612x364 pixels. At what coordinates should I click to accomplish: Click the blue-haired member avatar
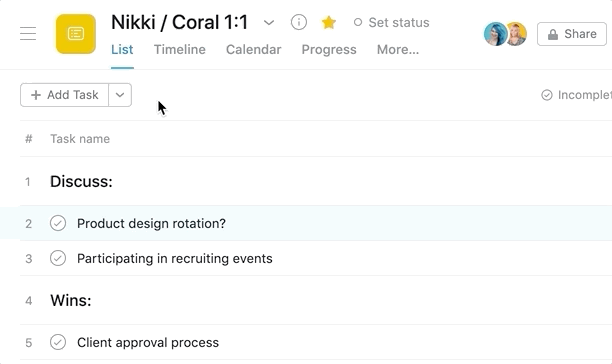tap(495, 34)
